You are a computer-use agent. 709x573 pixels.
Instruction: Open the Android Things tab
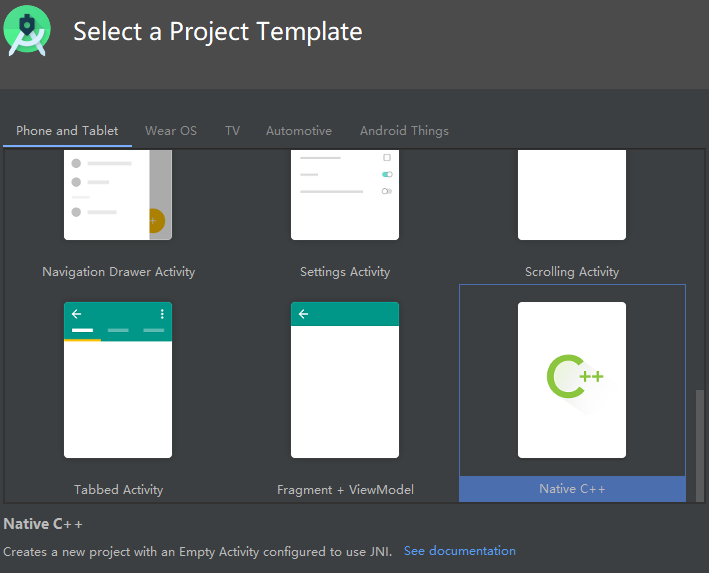(x=404, y=131)
